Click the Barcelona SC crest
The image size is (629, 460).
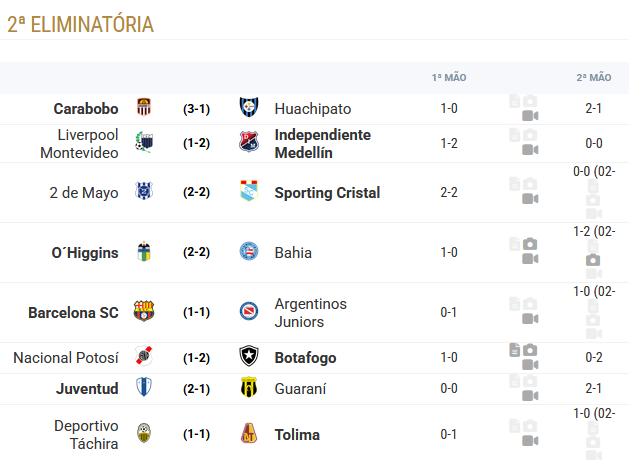[144, 312]
